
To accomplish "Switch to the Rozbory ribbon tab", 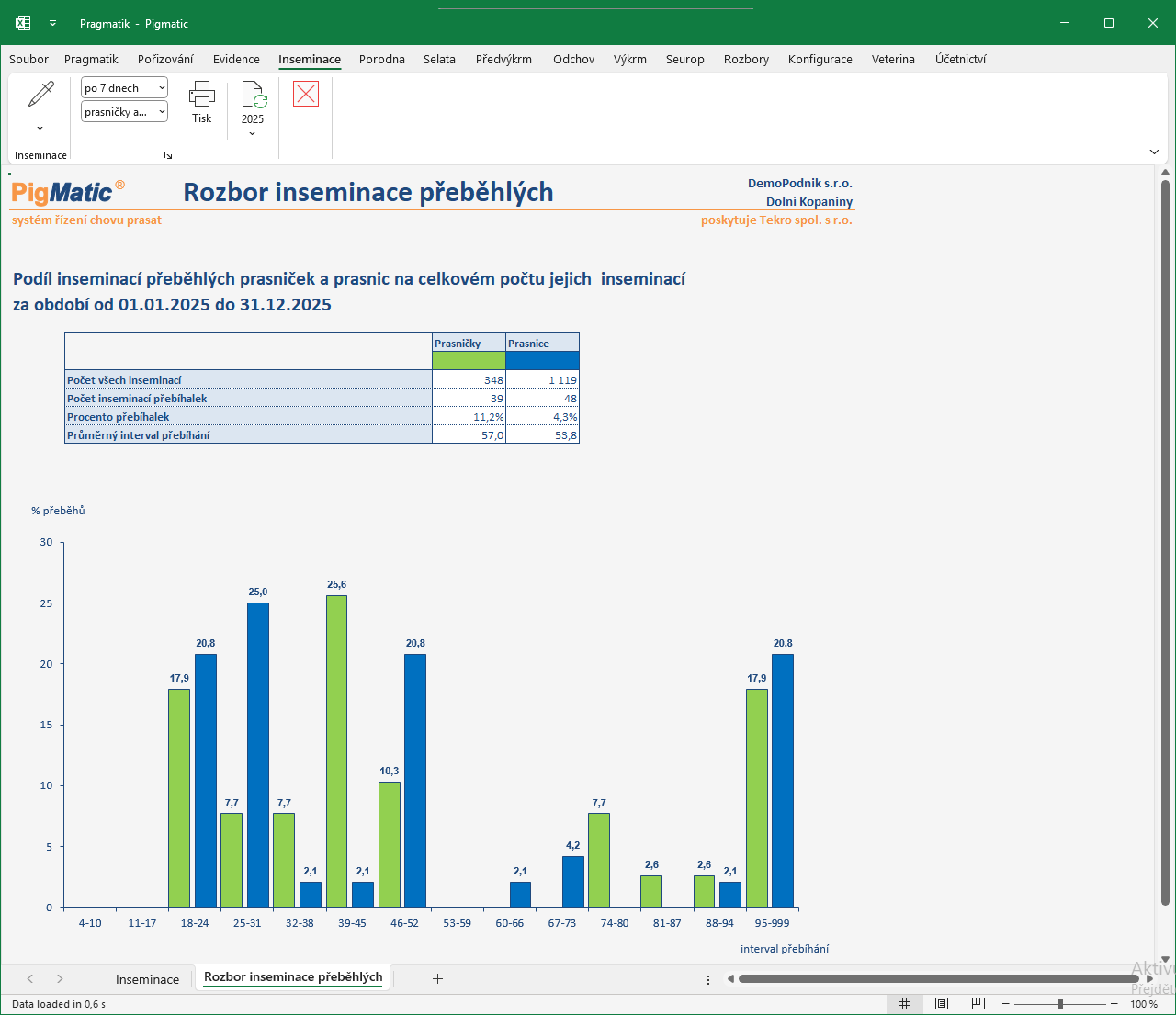I will pos(746,59).
